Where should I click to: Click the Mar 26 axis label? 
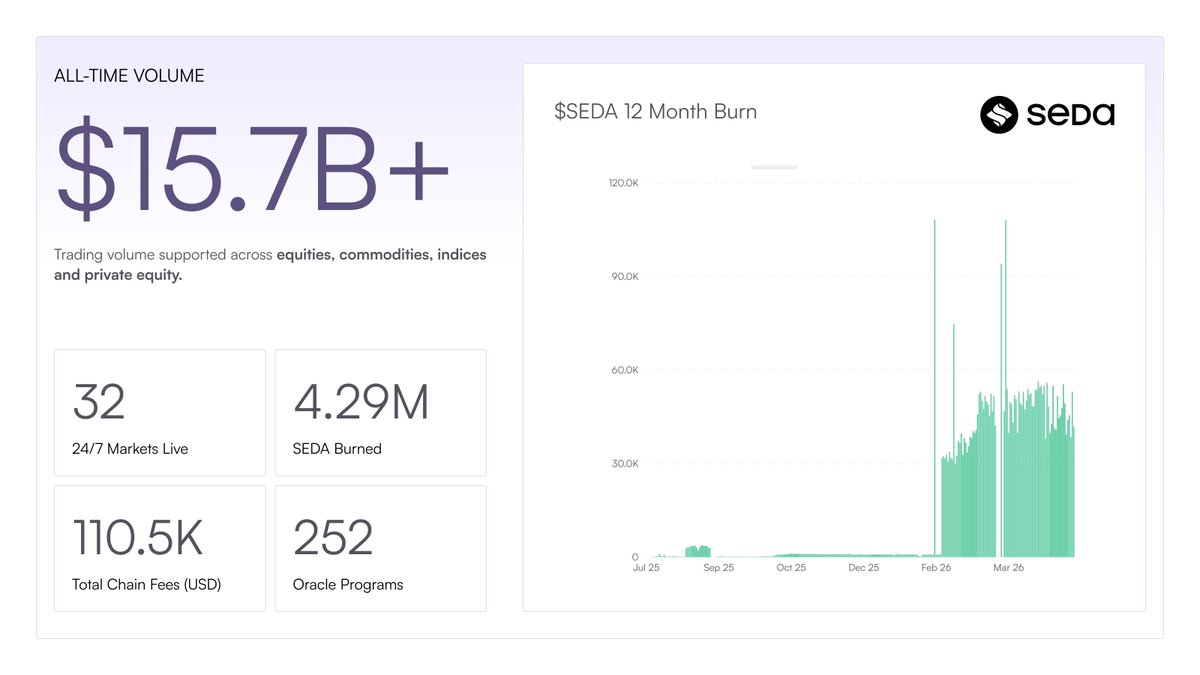coord(1009,568)
